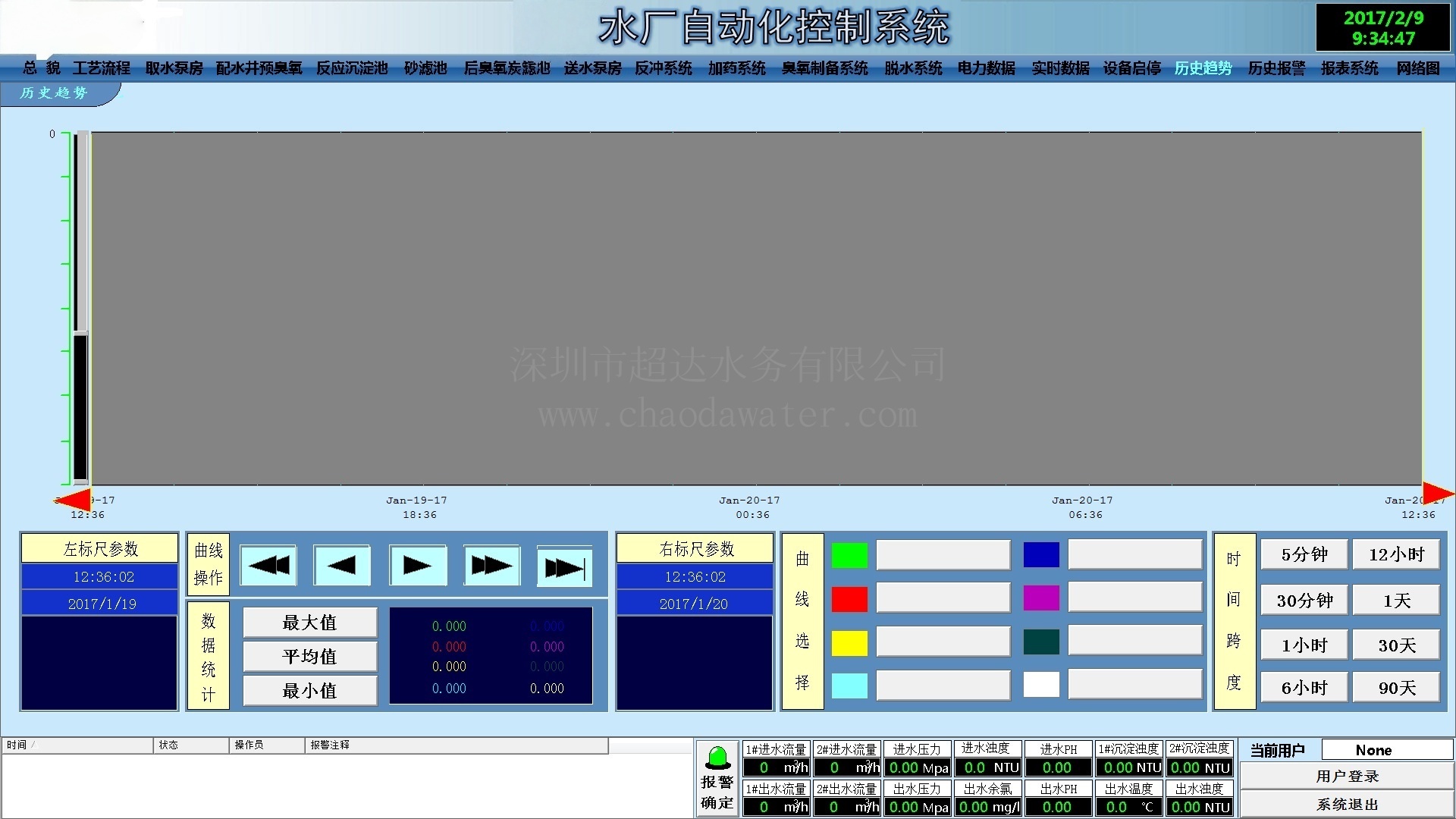
Task: Set time span to 1天
Action: pos(1396,601)
